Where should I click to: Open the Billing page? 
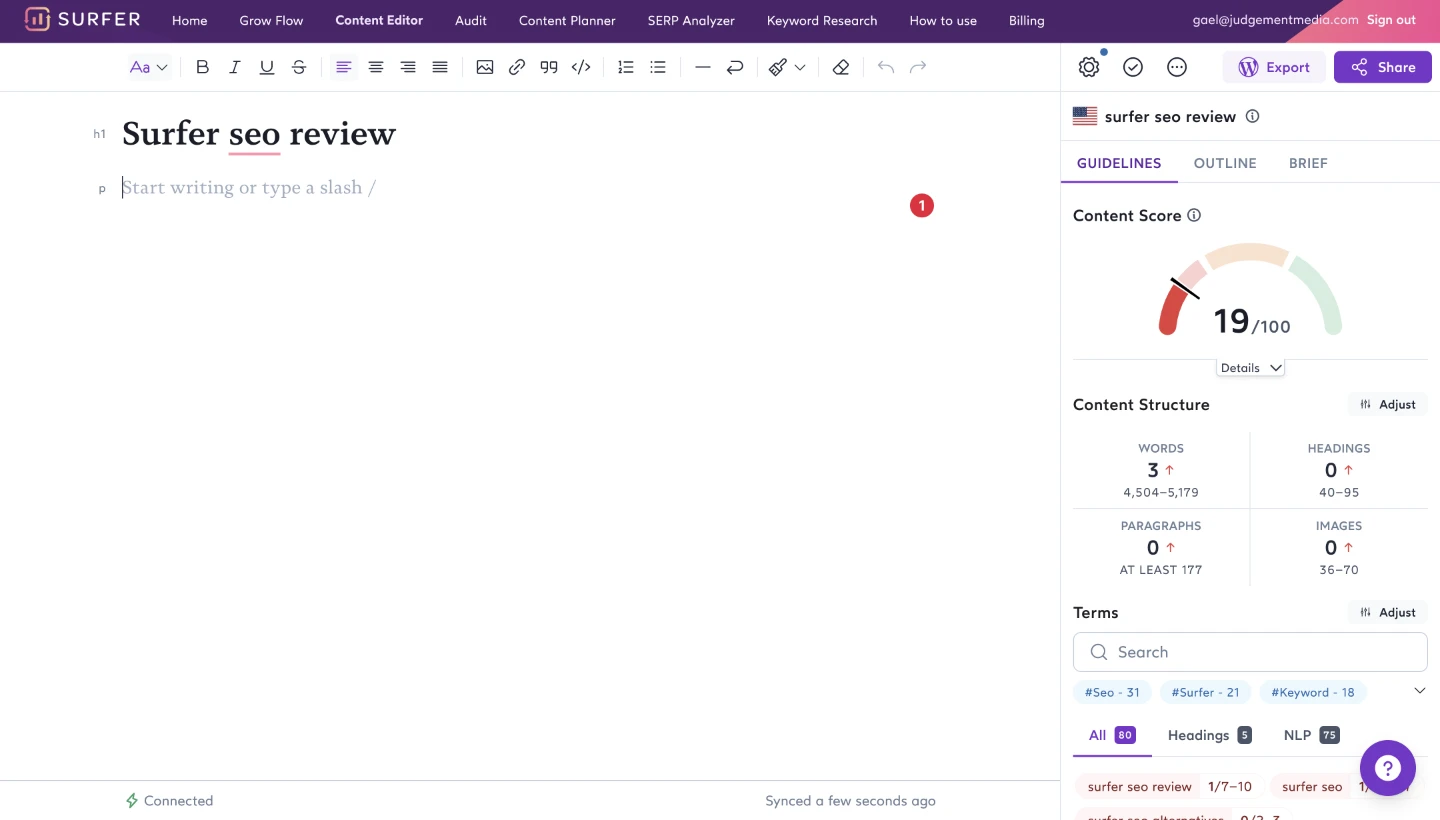tap(1027, 20)
